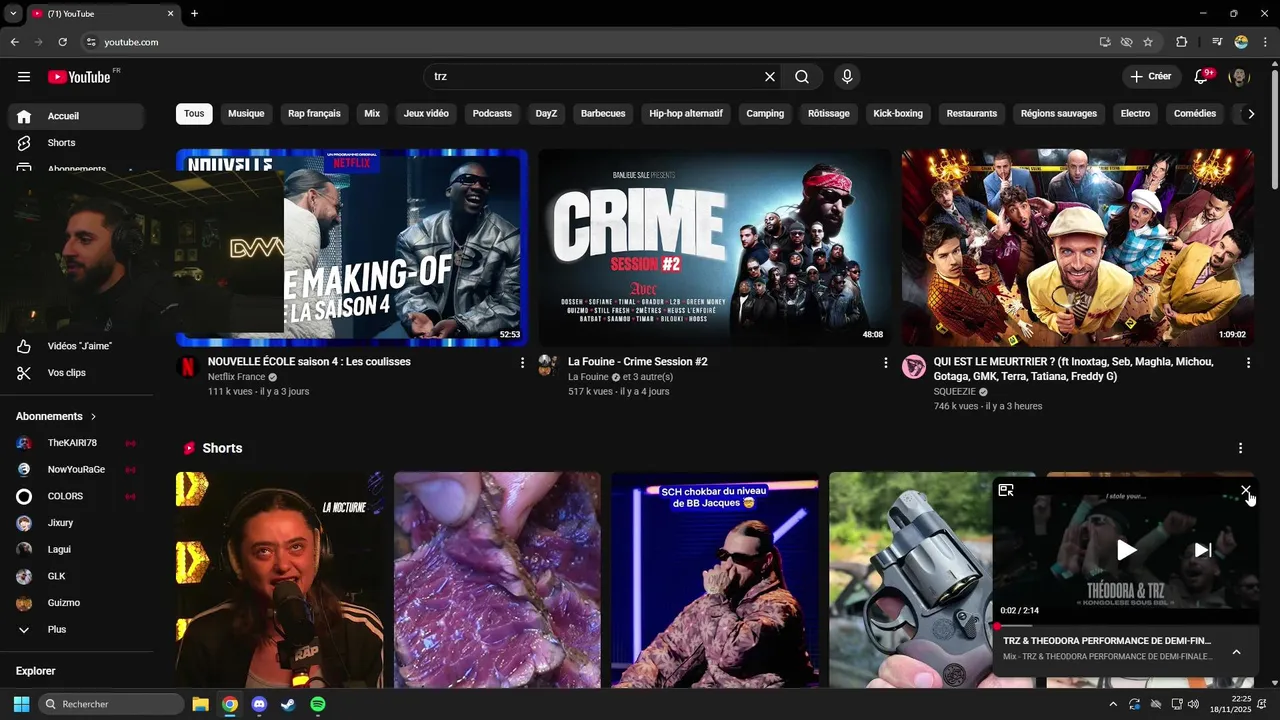Open Chrome three-dot menu
Image resolution: width=1280 pixels, height=720 pixels.
tap(1265, 42)
